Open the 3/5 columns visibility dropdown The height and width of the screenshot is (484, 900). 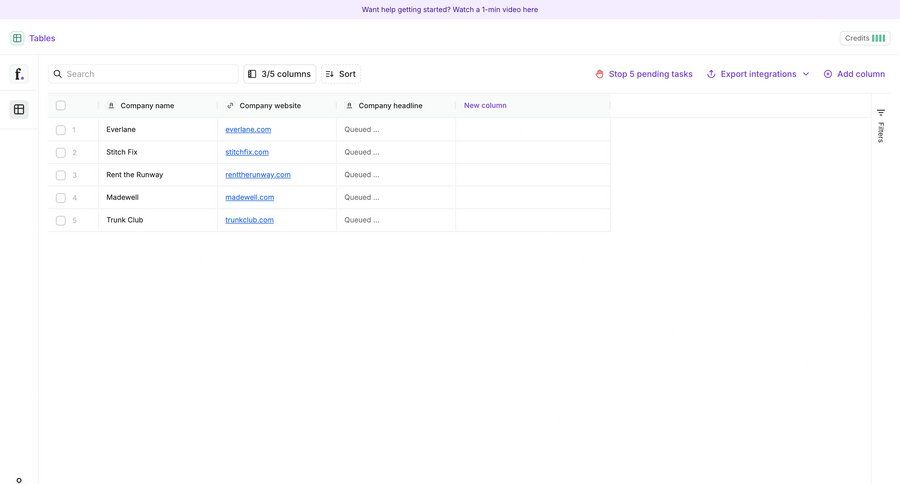point(279,74)
